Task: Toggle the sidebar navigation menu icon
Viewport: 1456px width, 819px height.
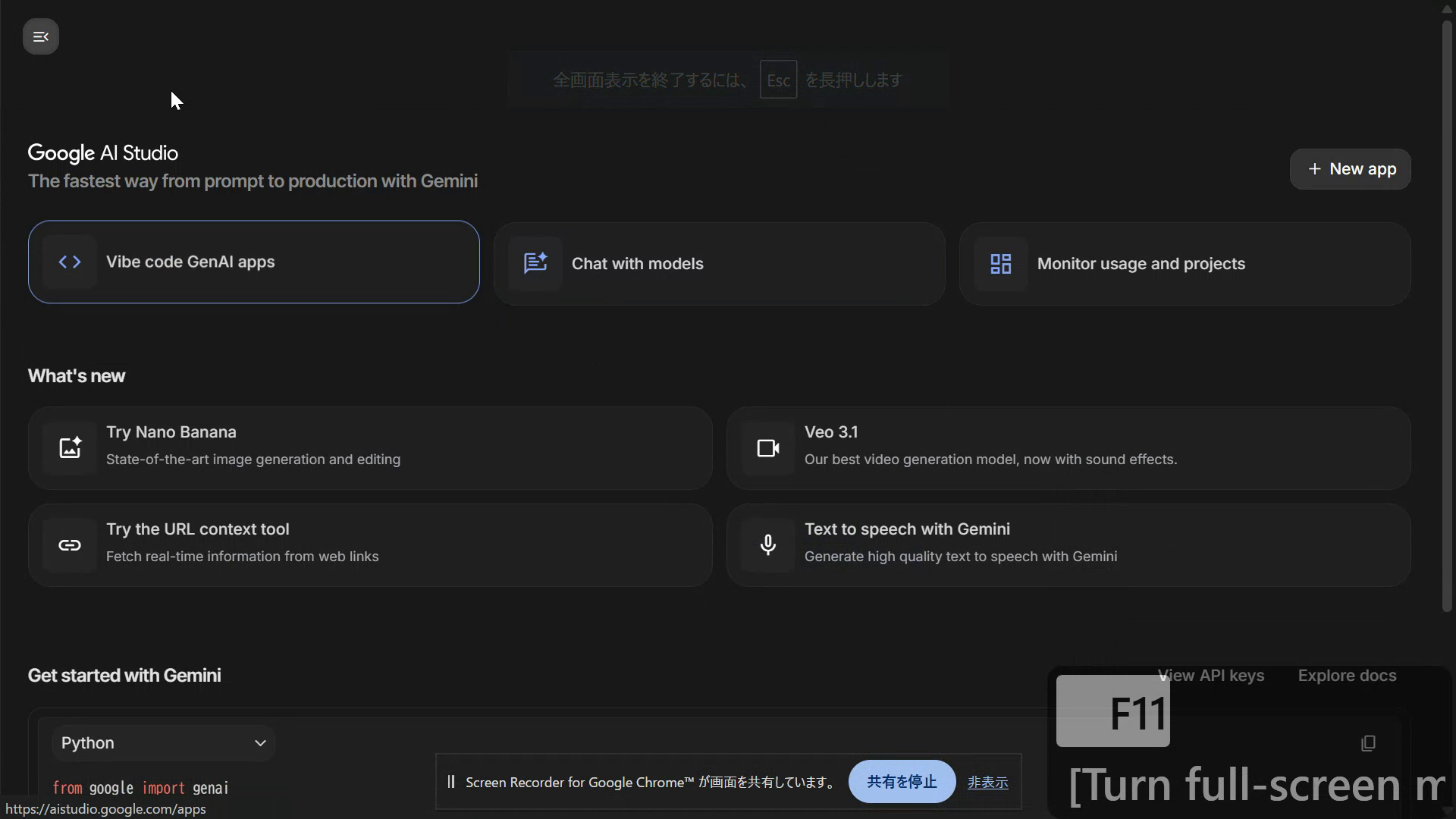Action: (x=41, y=36)
